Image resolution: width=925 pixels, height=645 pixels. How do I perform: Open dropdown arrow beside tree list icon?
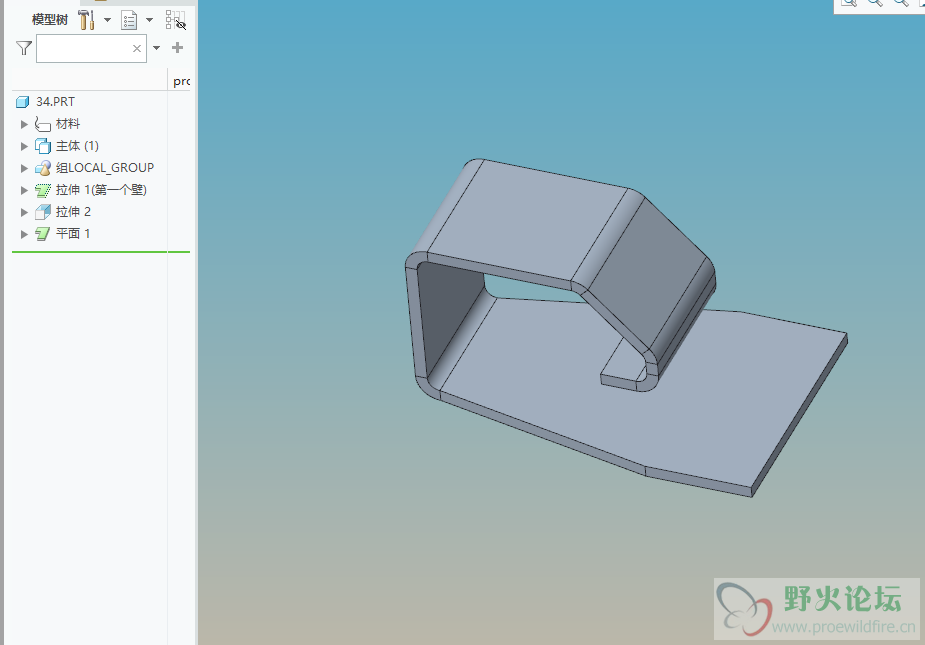click(150, 19)
